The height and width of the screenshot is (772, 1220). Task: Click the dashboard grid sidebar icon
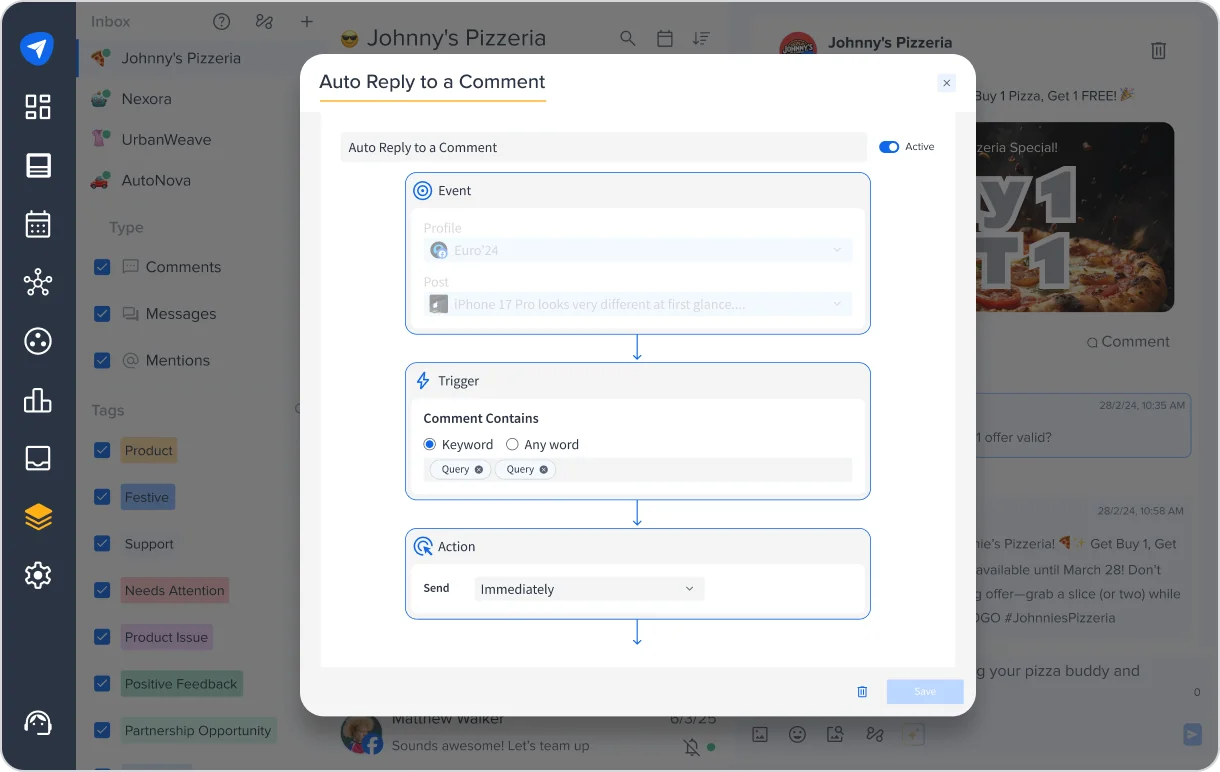(38, 107)
